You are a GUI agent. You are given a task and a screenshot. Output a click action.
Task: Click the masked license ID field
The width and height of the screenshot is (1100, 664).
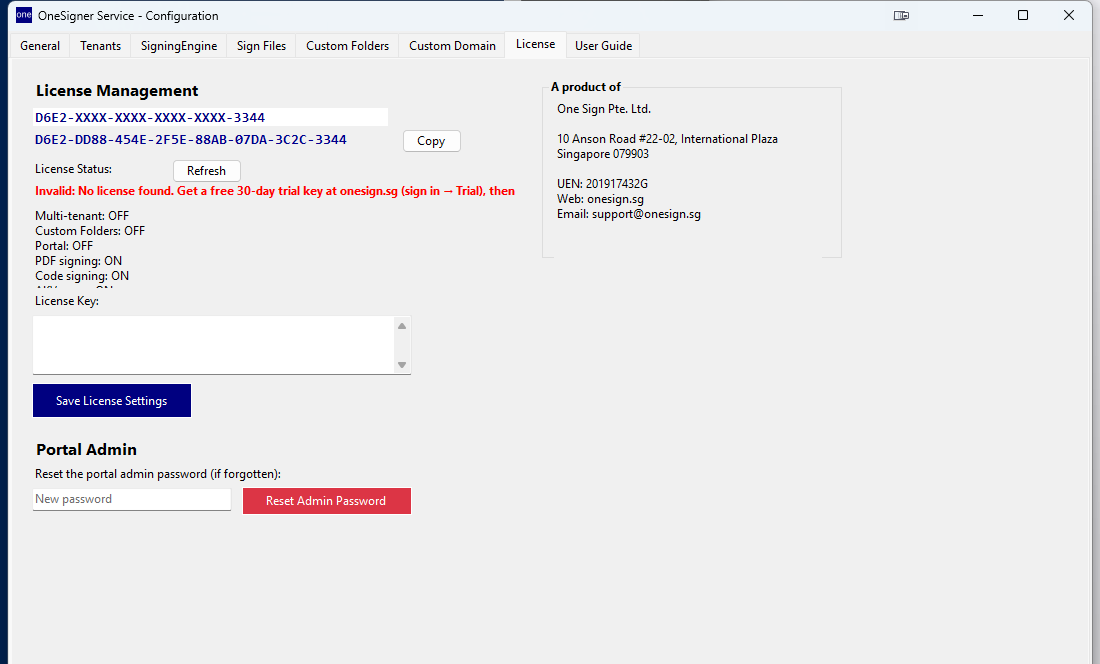210,117
